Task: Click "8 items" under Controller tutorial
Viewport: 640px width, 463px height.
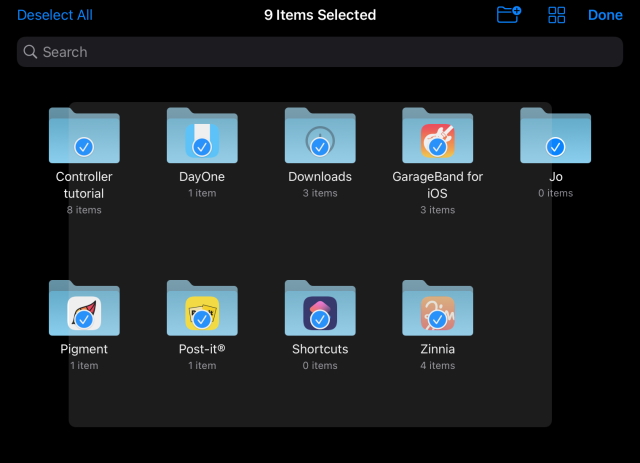Action: pos(84,210)
